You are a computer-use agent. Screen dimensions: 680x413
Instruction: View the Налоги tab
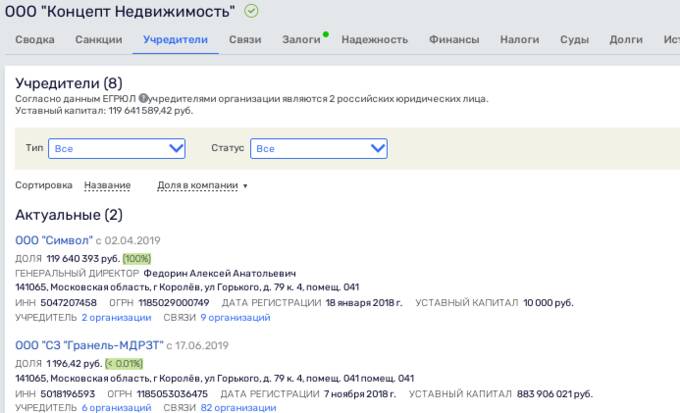(x=520, y=39)
